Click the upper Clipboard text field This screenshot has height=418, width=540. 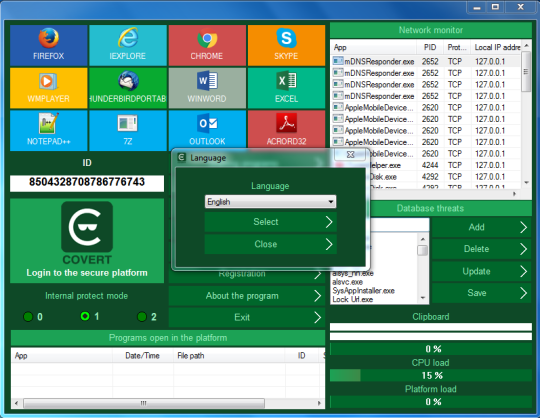point(430,327)
